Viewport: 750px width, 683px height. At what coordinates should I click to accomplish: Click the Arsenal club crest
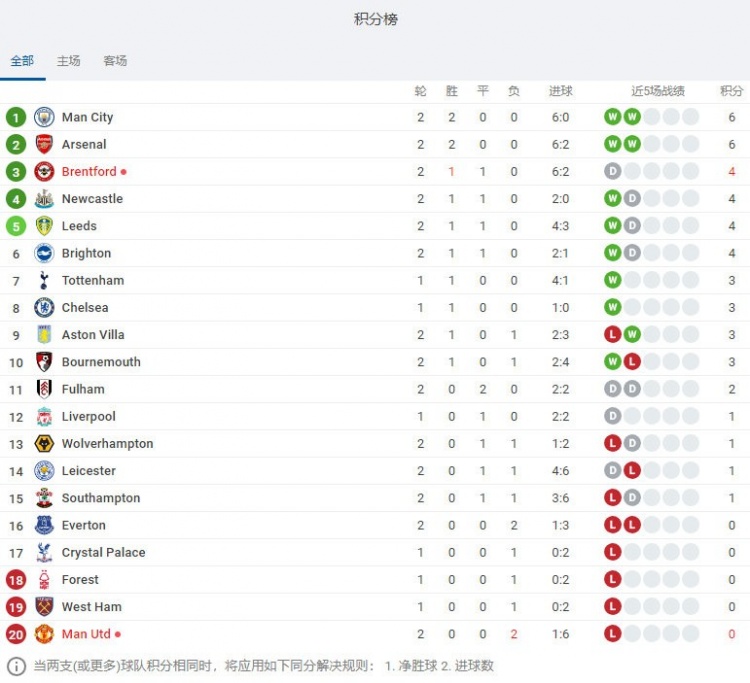(44, 144)
